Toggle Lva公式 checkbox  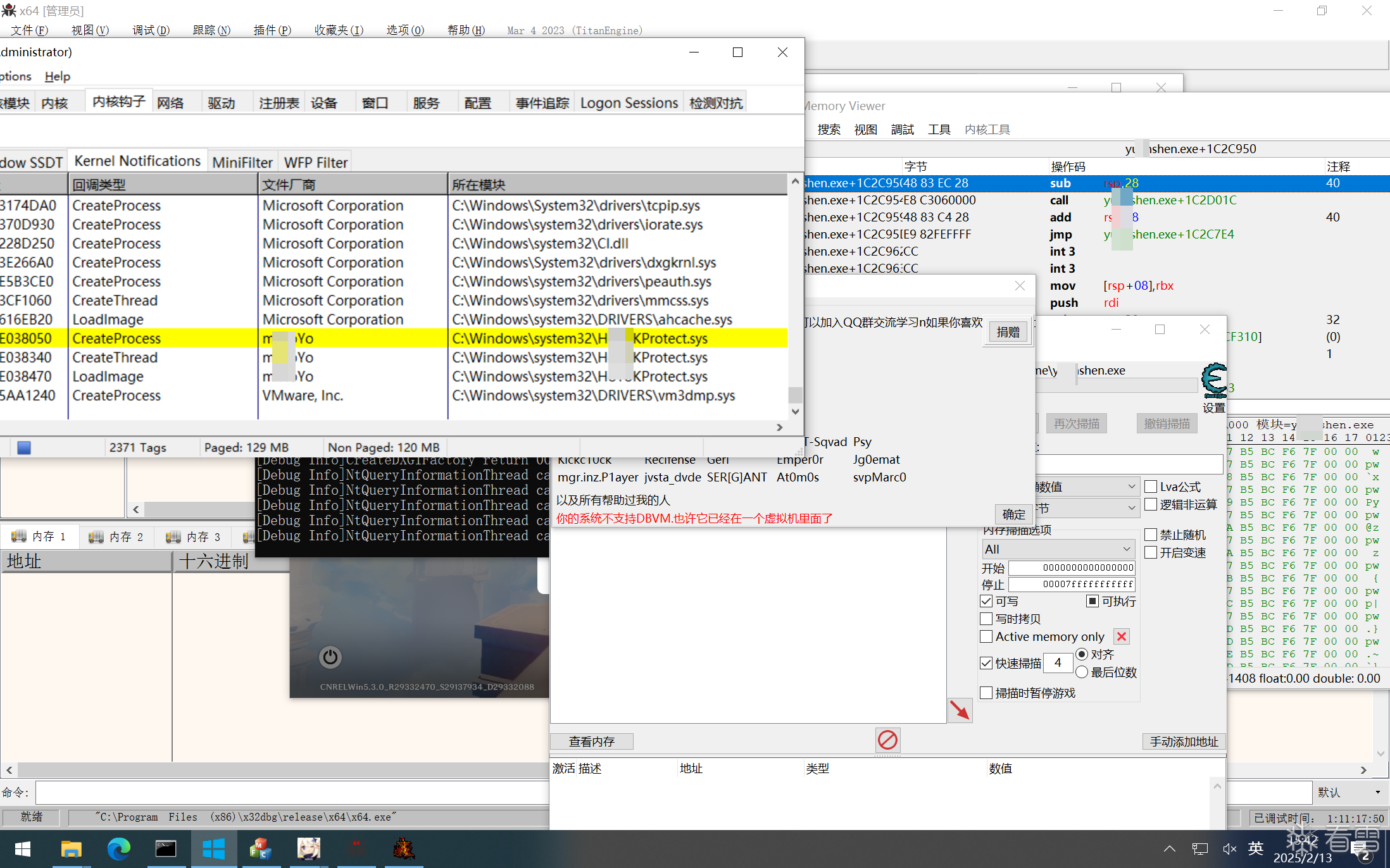coord(1151,487)
